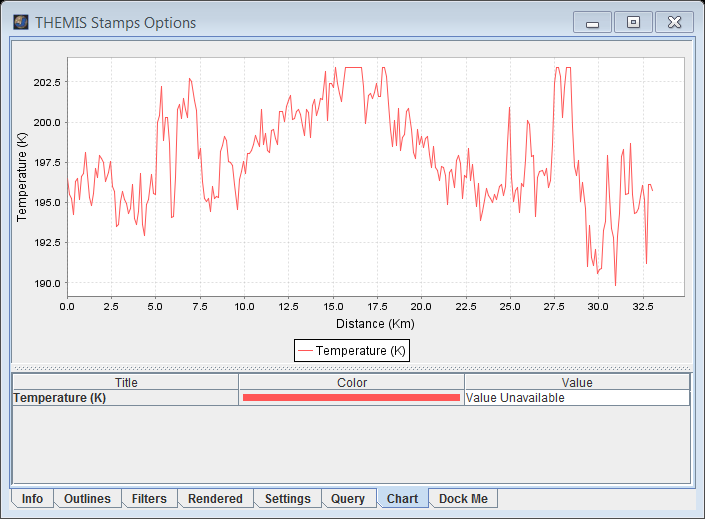Click the Value column header
Viewport: 705px width, 519px height.
tap(577, 382)
